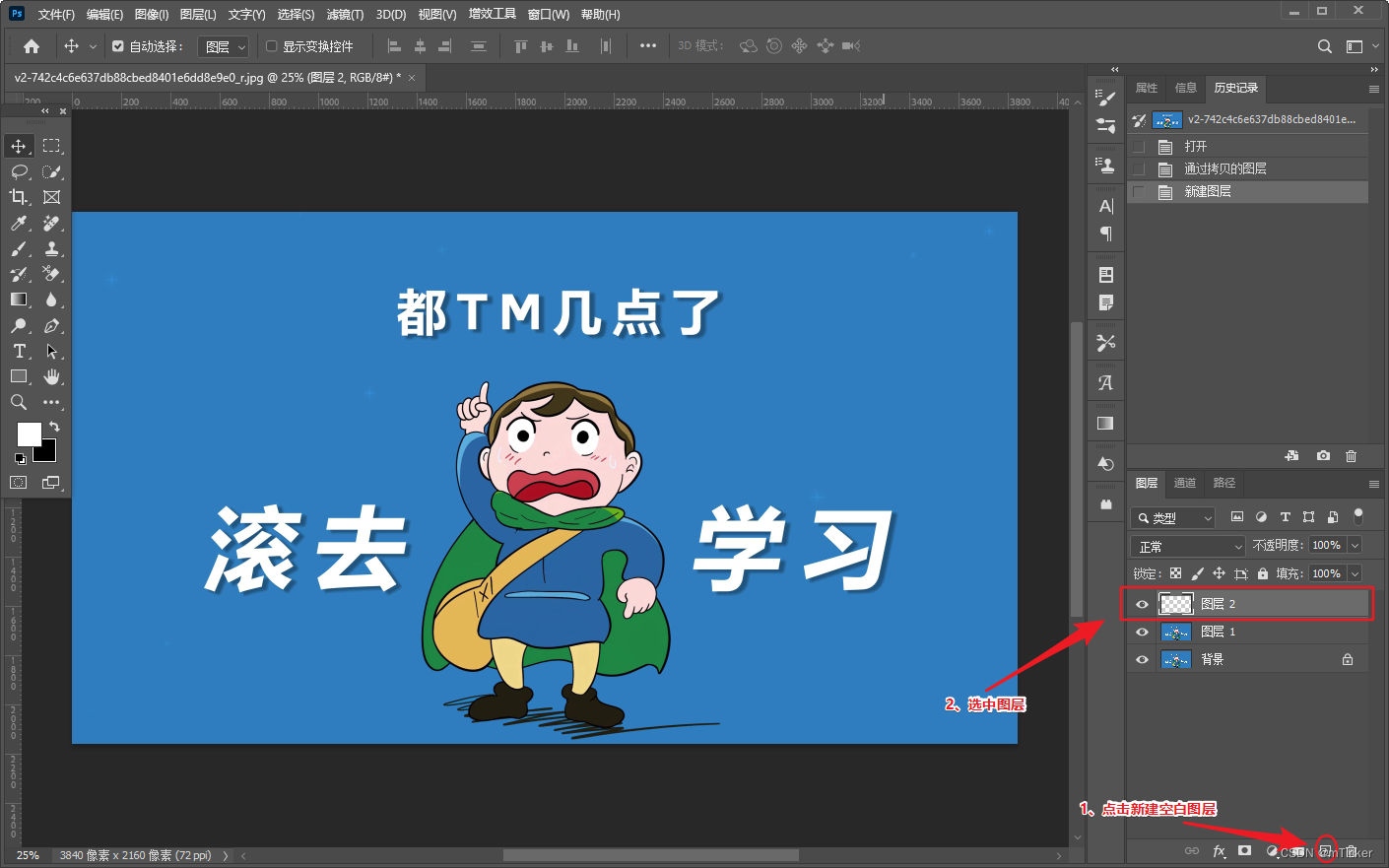Open the 文件(F) menu
This screenshot has height=868, width=1389.
pyautogui.click(x=56, y=15)
